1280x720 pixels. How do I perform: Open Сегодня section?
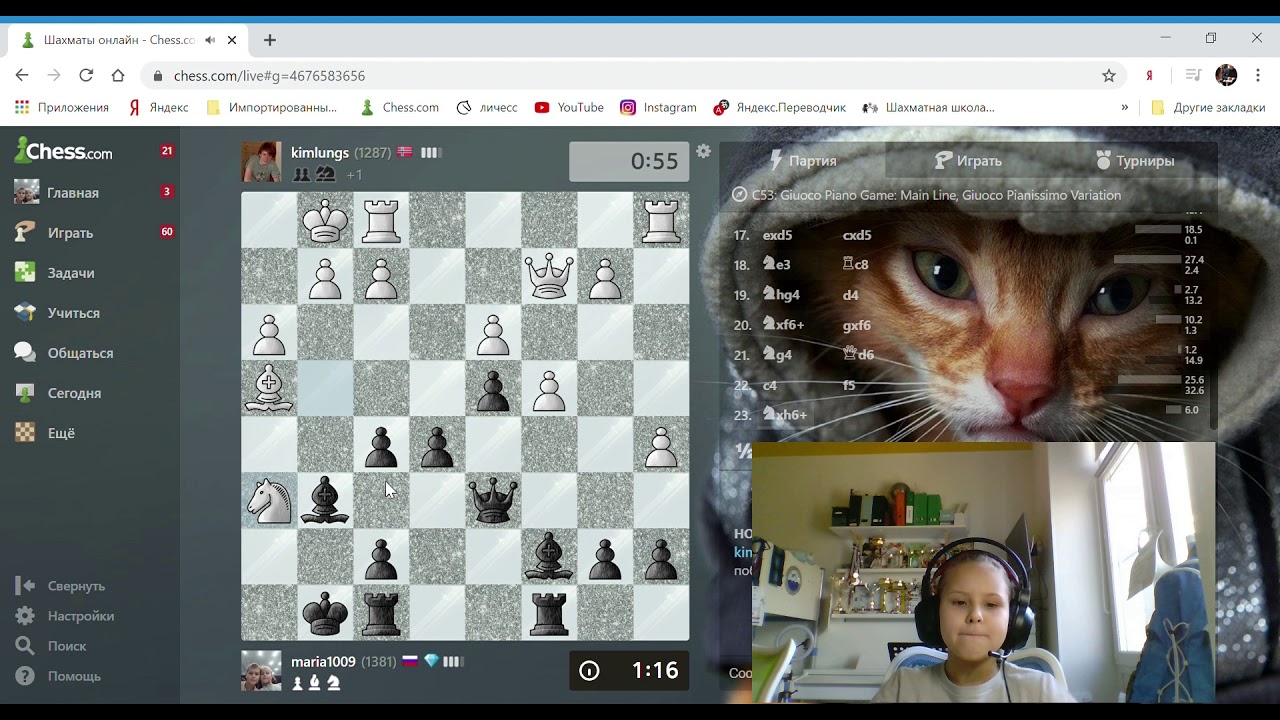[74, 393]
